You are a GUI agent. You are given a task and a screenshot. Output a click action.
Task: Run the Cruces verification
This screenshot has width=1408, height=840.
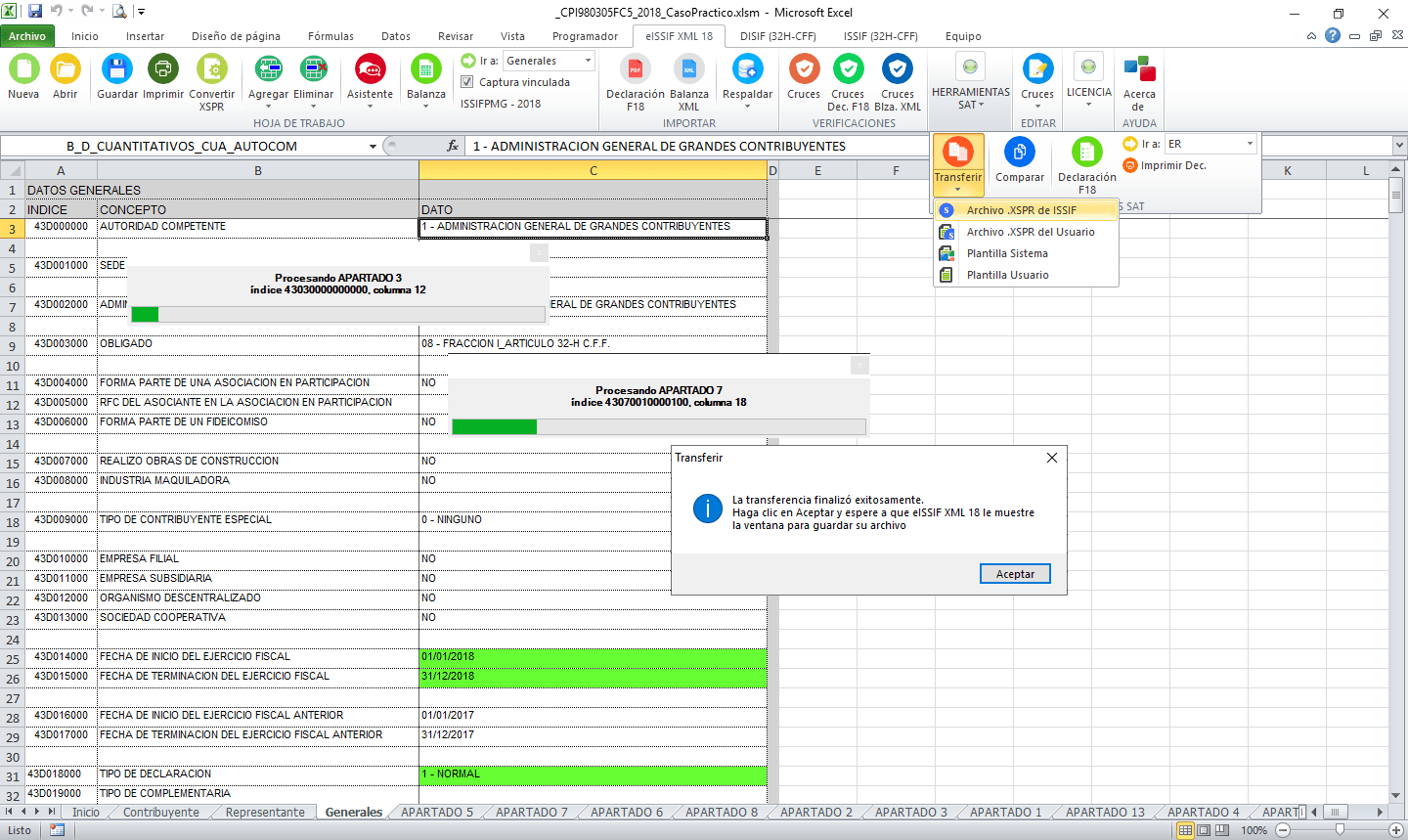pyautogui.click(x=804, y=69)
